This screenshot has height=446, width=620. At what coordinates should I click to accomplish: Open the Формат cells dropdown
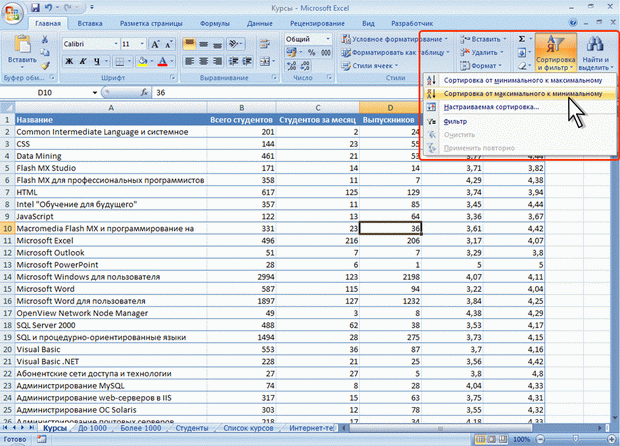pos(481,66)
